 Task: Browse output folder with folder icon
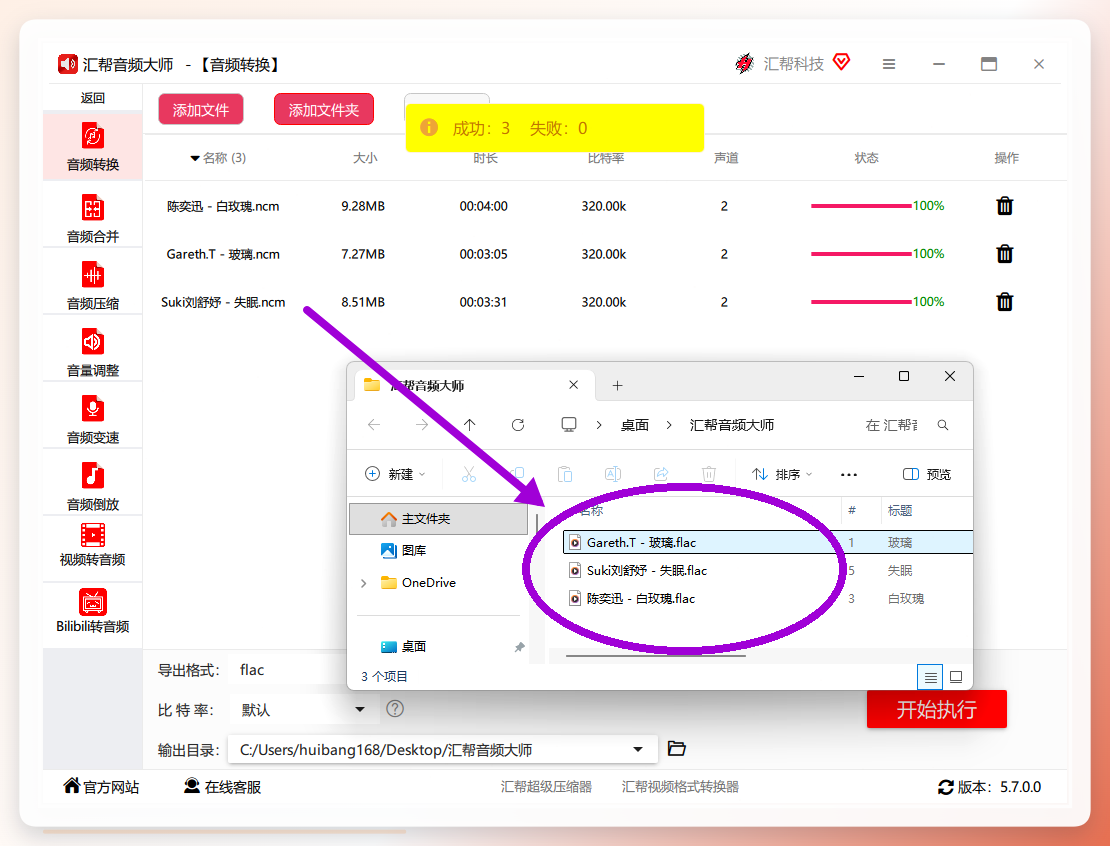click(677, 748)
